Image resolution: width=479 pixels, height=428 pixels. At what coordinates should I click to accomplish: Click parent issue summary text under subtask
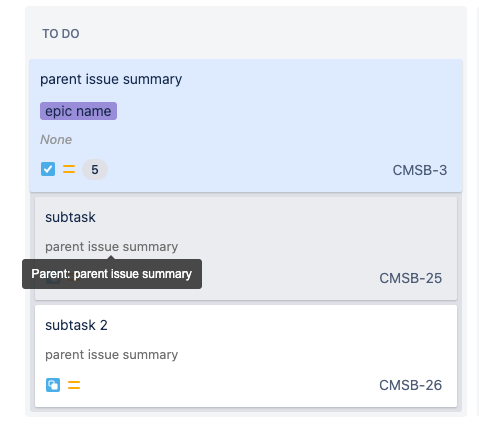coord(112,247)
